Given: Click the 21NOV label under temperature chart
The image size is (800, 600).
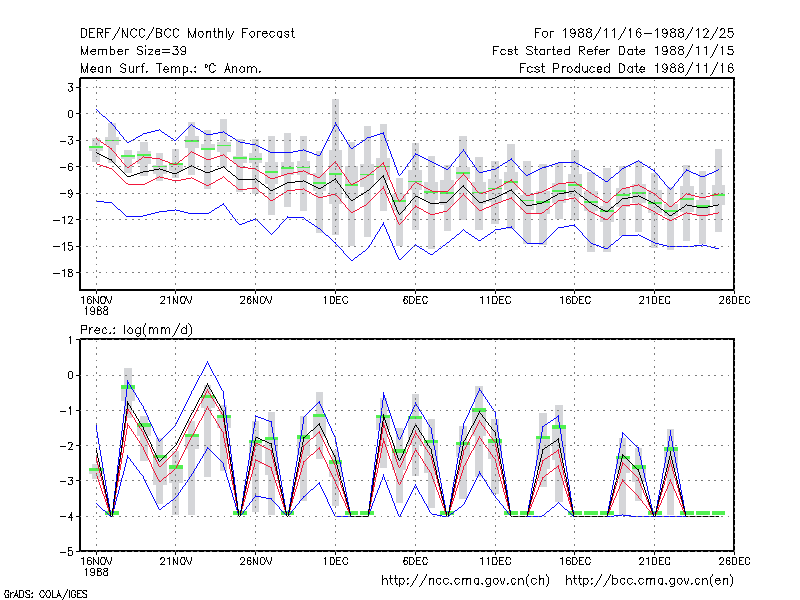Looking at the screenshot, I should (176, 301).
